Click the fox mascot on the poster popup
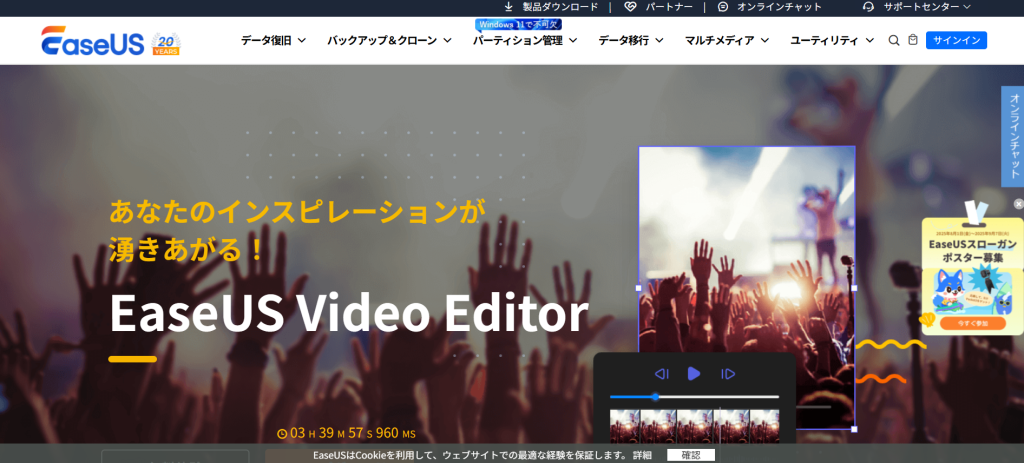The width and height of the screenshot is (1024, 463). click(949, 289)
